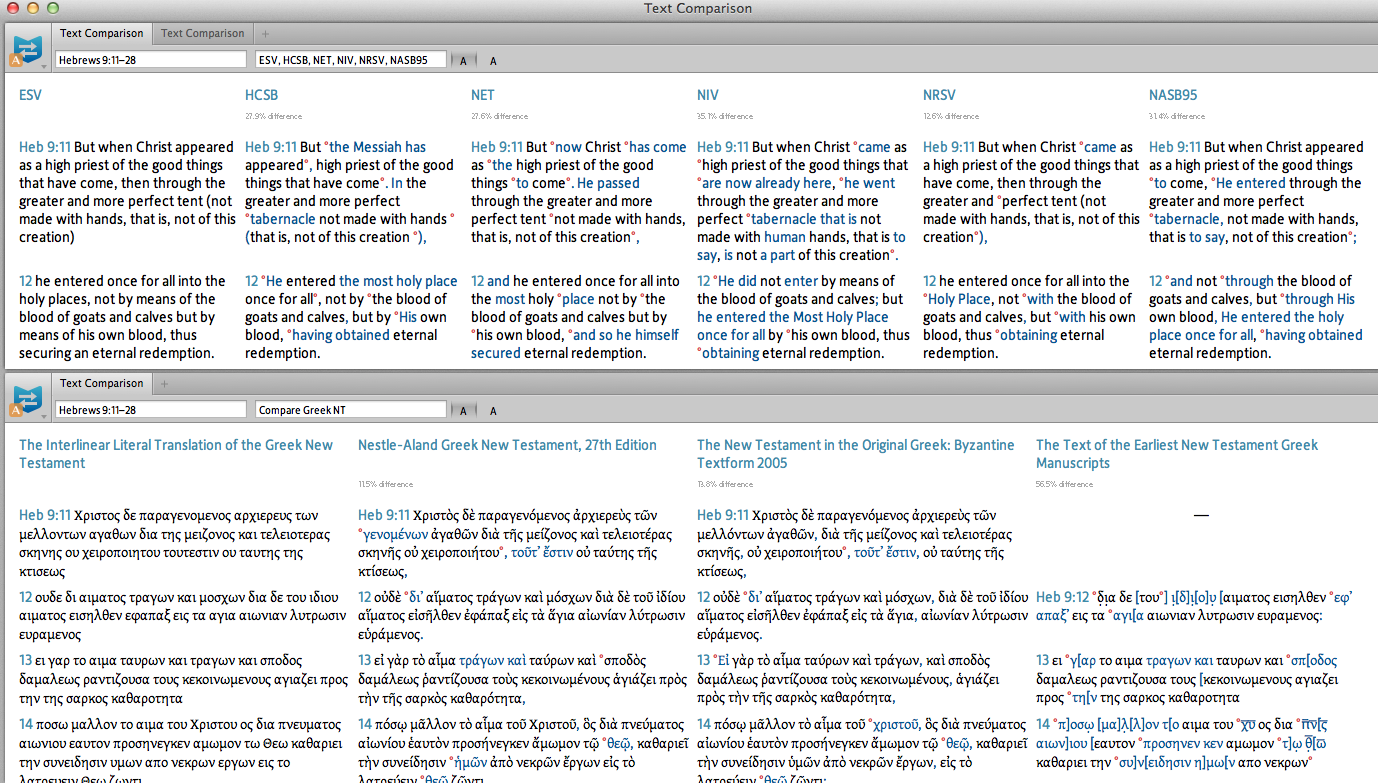Click the versions field listing ESV, HCSB, NET, NIV
The height and width of the screenshot is (783, 1378).
(x=350, y=60)
